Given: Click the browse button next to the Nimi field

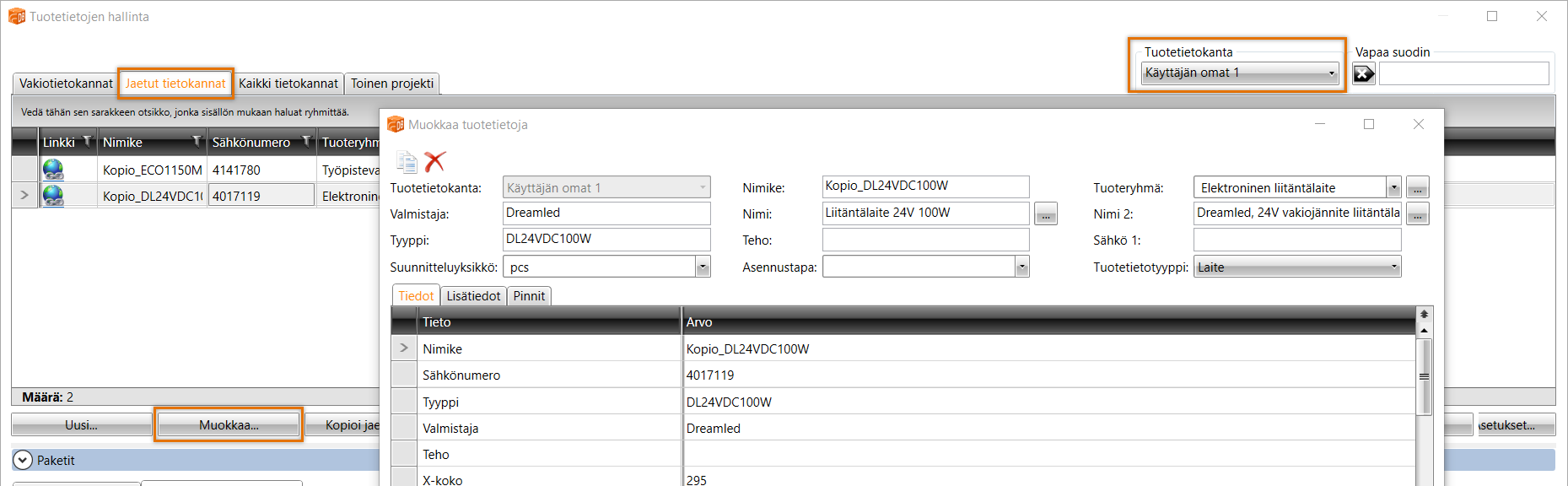Looking at the screenshot, I should (1046, 214).
